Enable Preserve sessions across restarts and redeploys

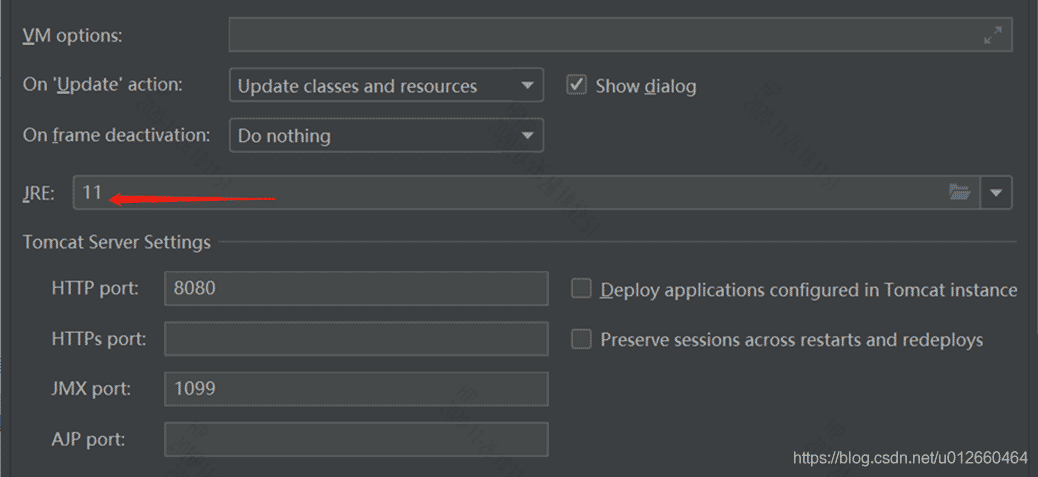click(581, 340)
